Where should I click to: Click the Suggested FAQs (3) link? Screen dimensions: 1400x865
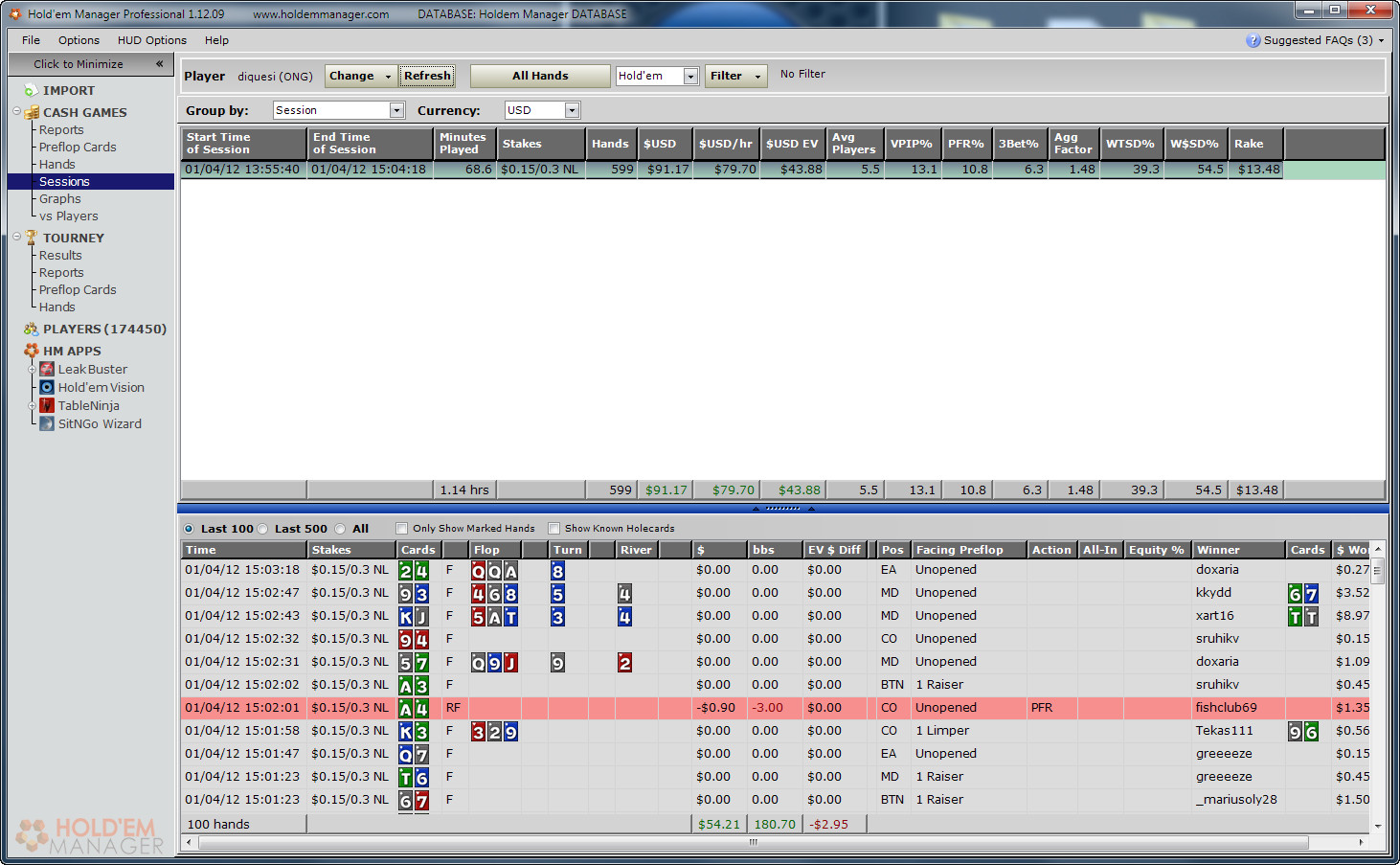(1318, 40)
